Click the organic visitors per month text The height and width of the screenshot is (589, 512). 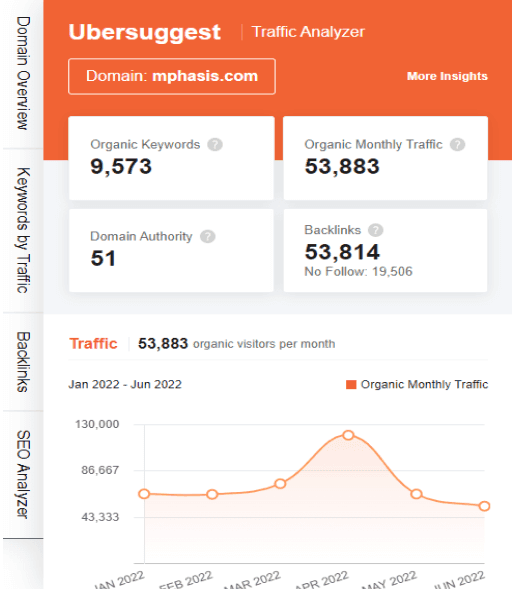[x=264, y=344]
